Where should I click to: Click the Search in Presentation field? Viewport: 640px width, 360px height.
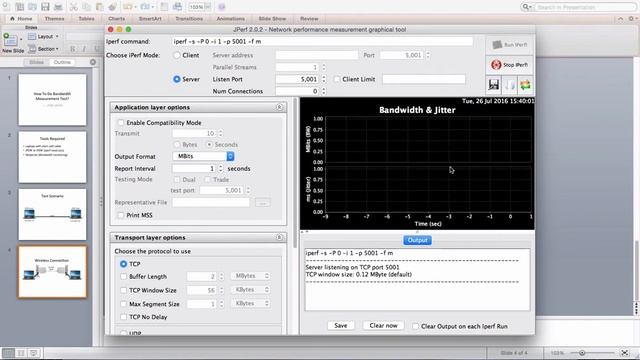pos(584,7)
